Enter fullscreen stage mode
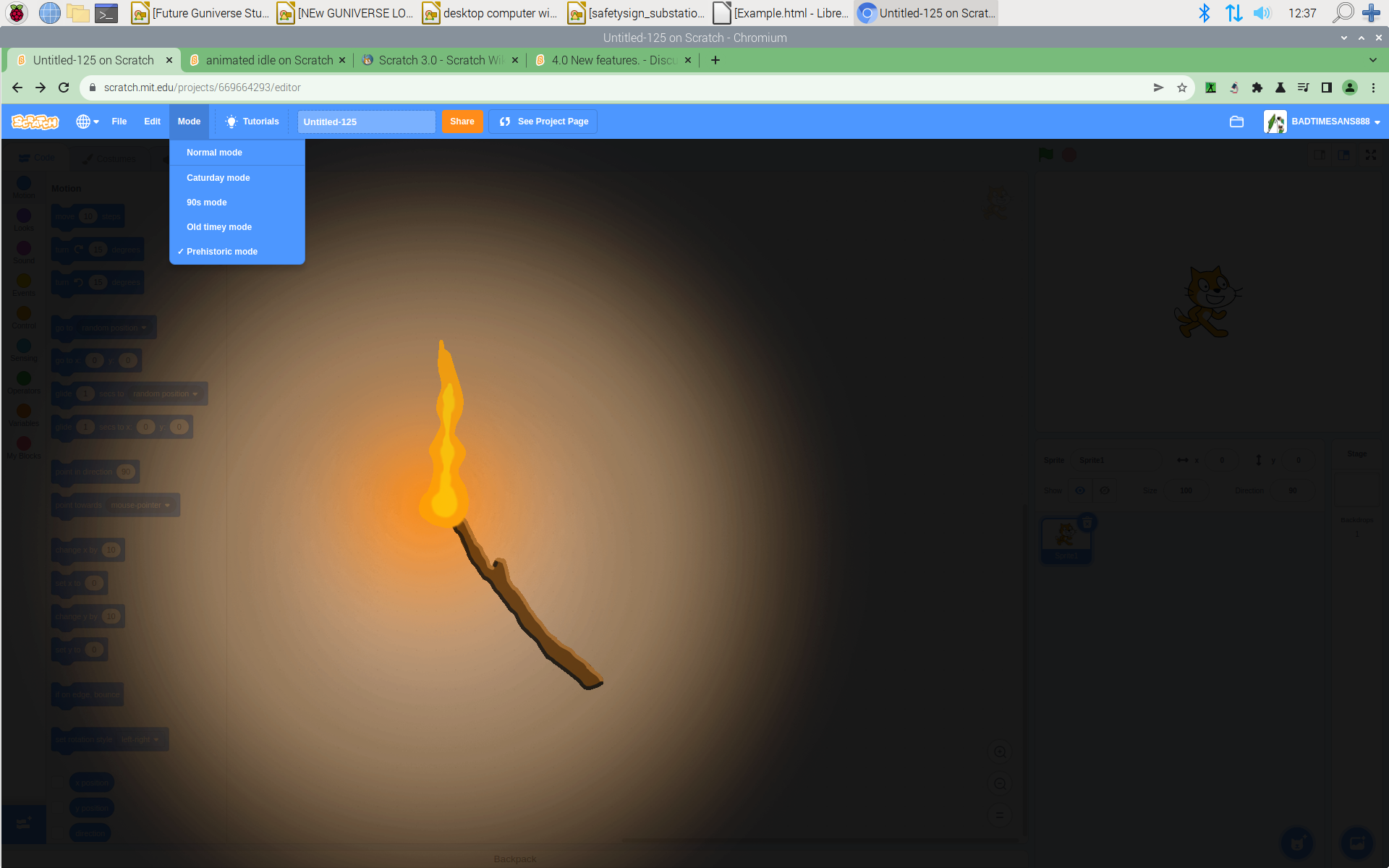 pos(1371,154)
